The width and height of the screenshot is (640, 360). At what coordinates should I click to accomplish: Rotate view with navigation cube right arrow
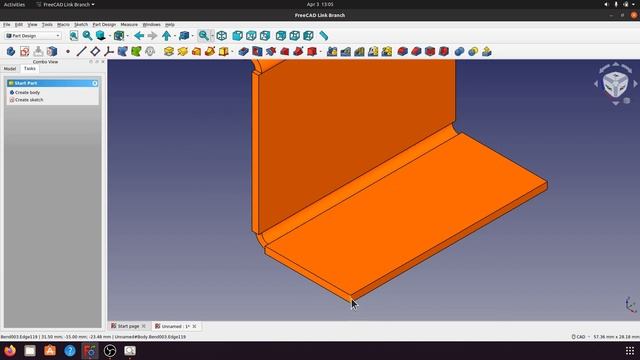pos(635,84)
